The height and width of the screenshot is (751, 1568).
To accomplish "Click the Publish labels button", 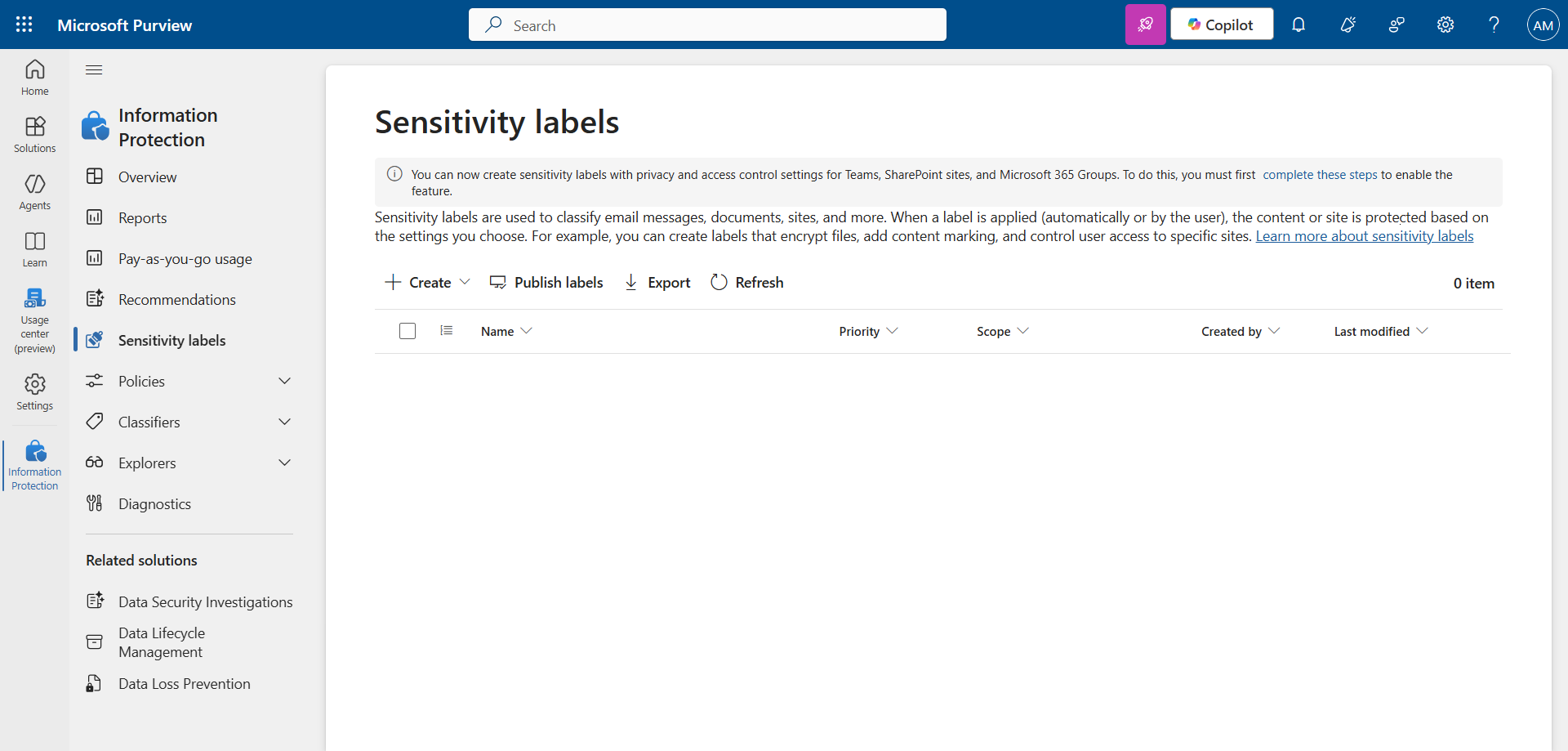I will (x=546, y=283).
